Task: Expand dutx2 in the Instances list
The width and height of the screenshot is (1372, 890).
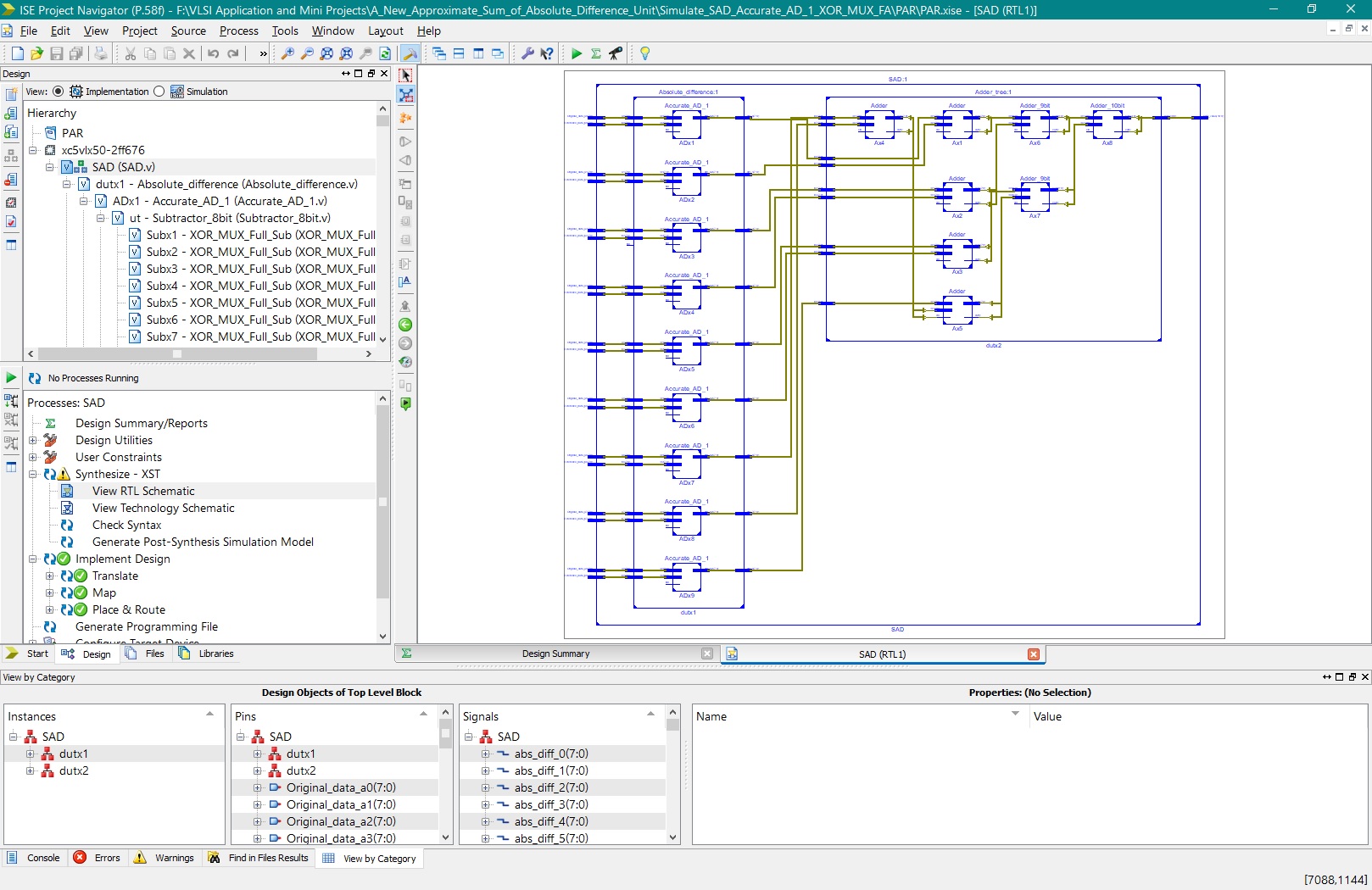Action: tap(30, 770)
